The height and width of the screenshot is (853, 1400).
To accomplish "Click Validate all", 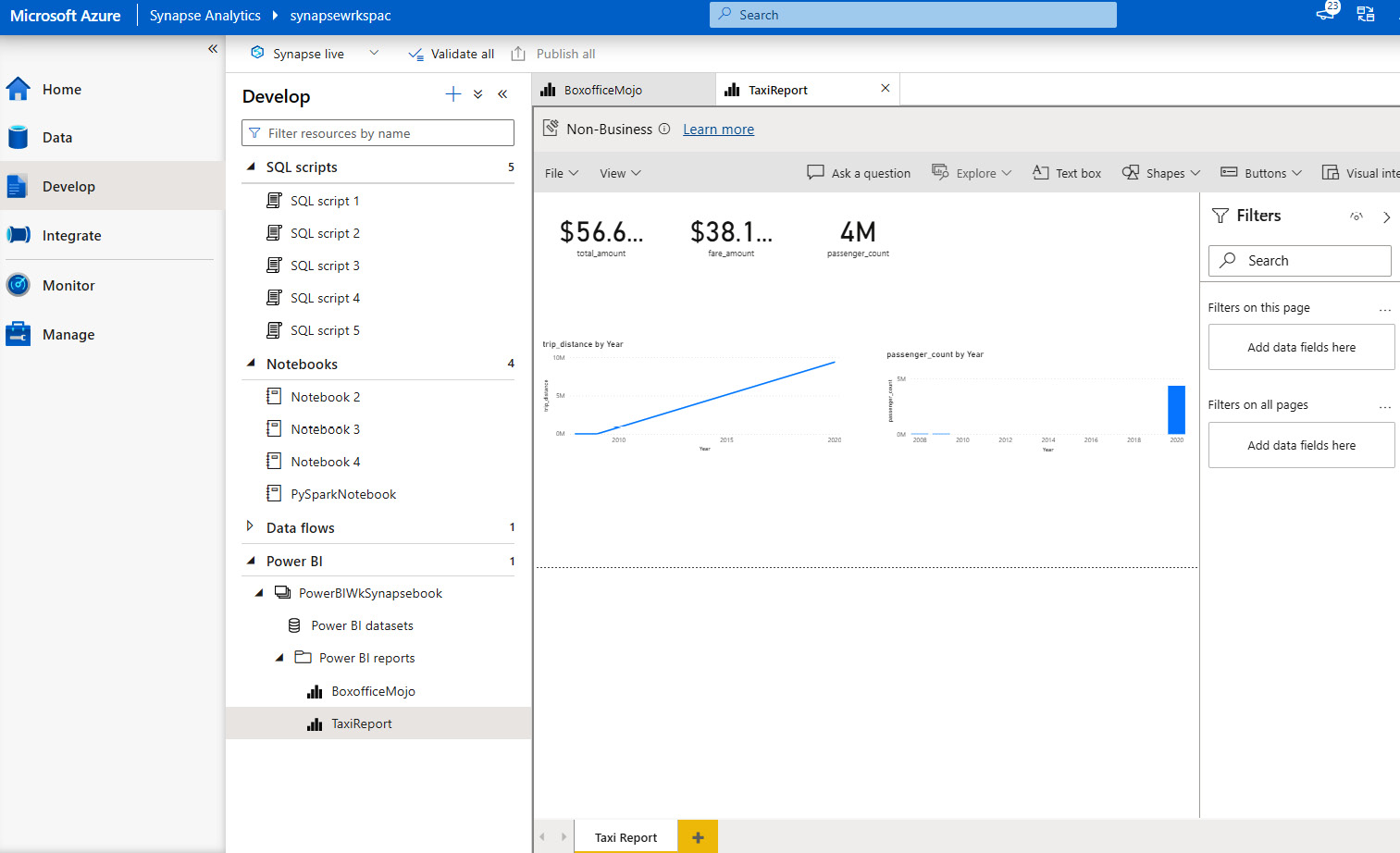I will tap(452, 54).
